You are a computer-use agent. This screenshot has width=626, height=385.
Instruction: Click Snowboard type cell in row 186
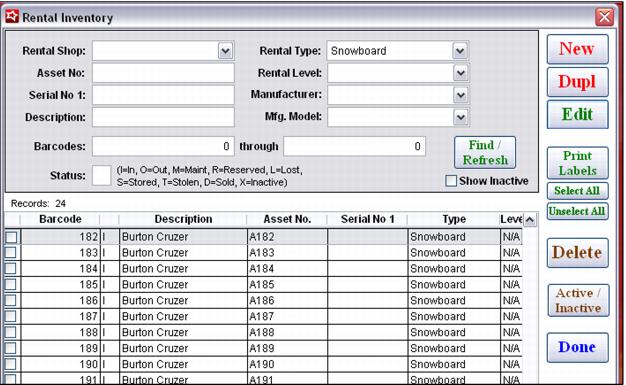(454, 301)
